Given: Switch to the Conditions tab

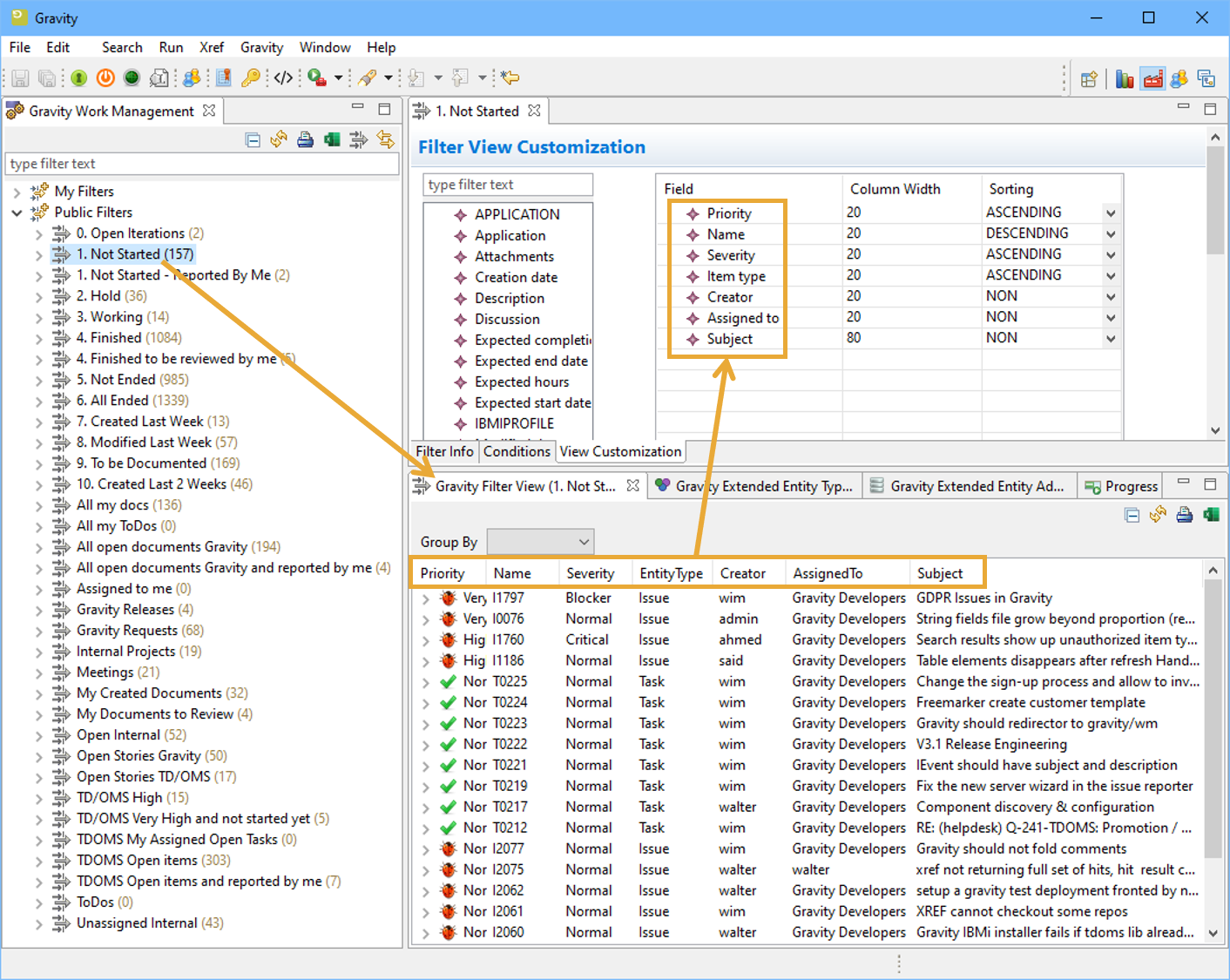Looking at the screenshot, I should click(x=517, y=451).
